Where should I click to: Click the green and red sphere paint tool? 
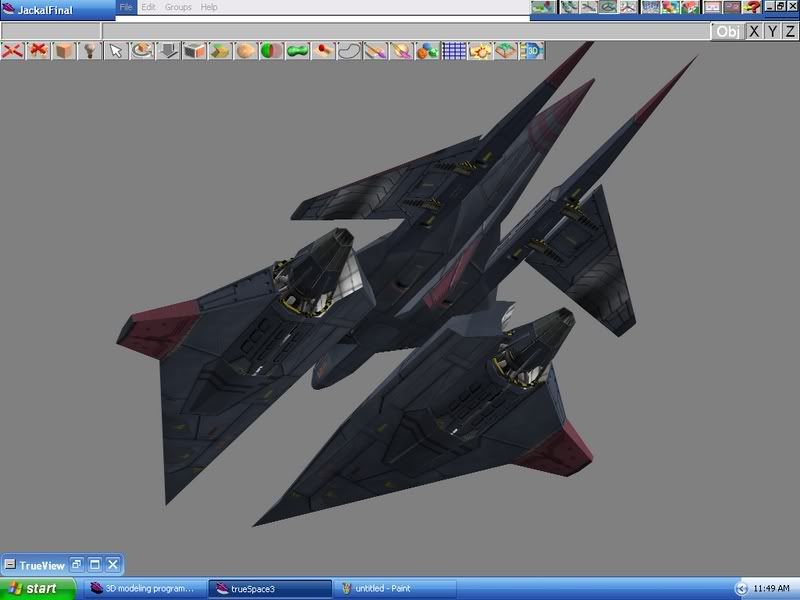click(272, 51)
